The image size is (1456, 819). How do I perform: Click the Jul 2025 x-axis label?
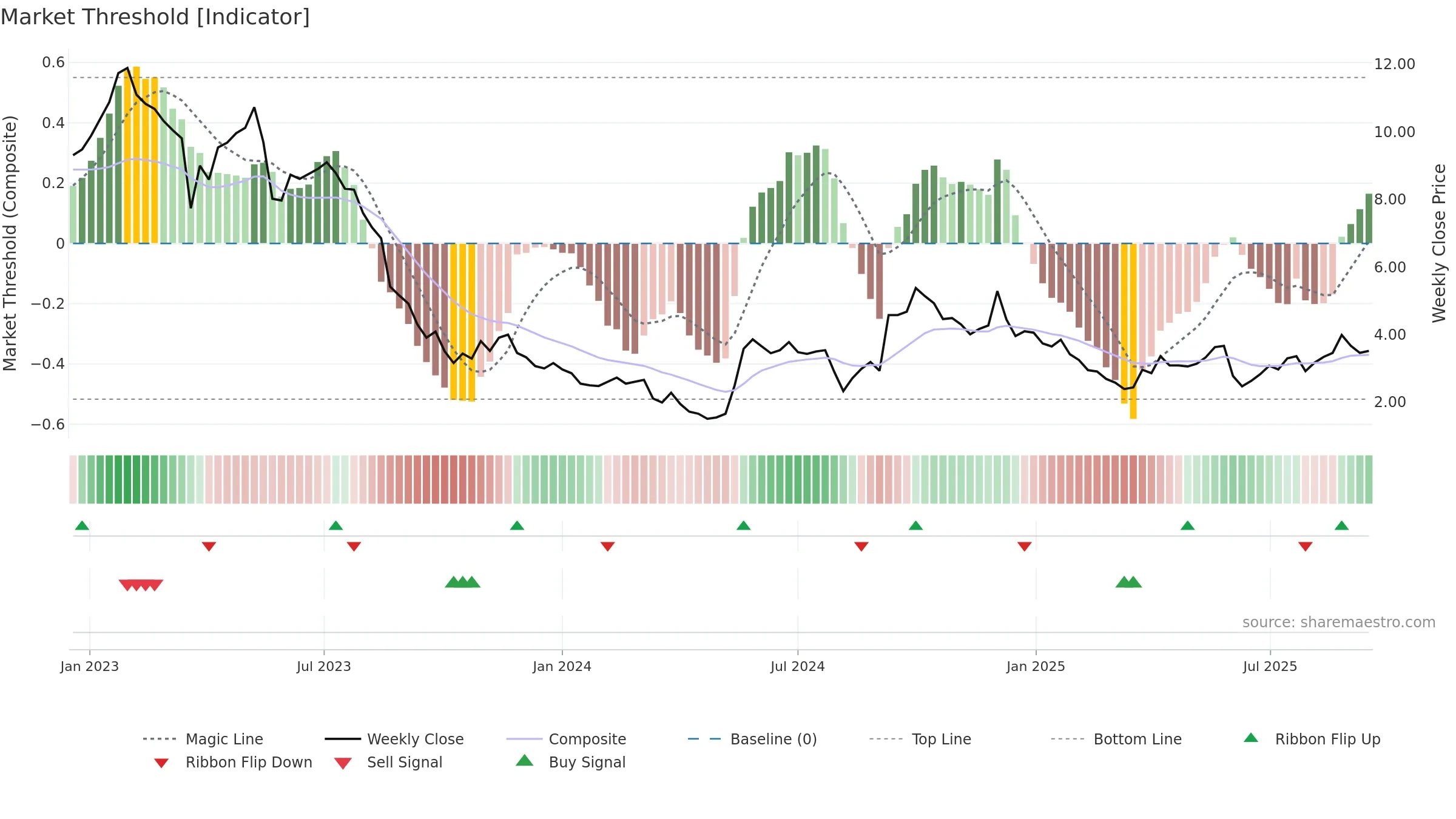click(1270, 667)
